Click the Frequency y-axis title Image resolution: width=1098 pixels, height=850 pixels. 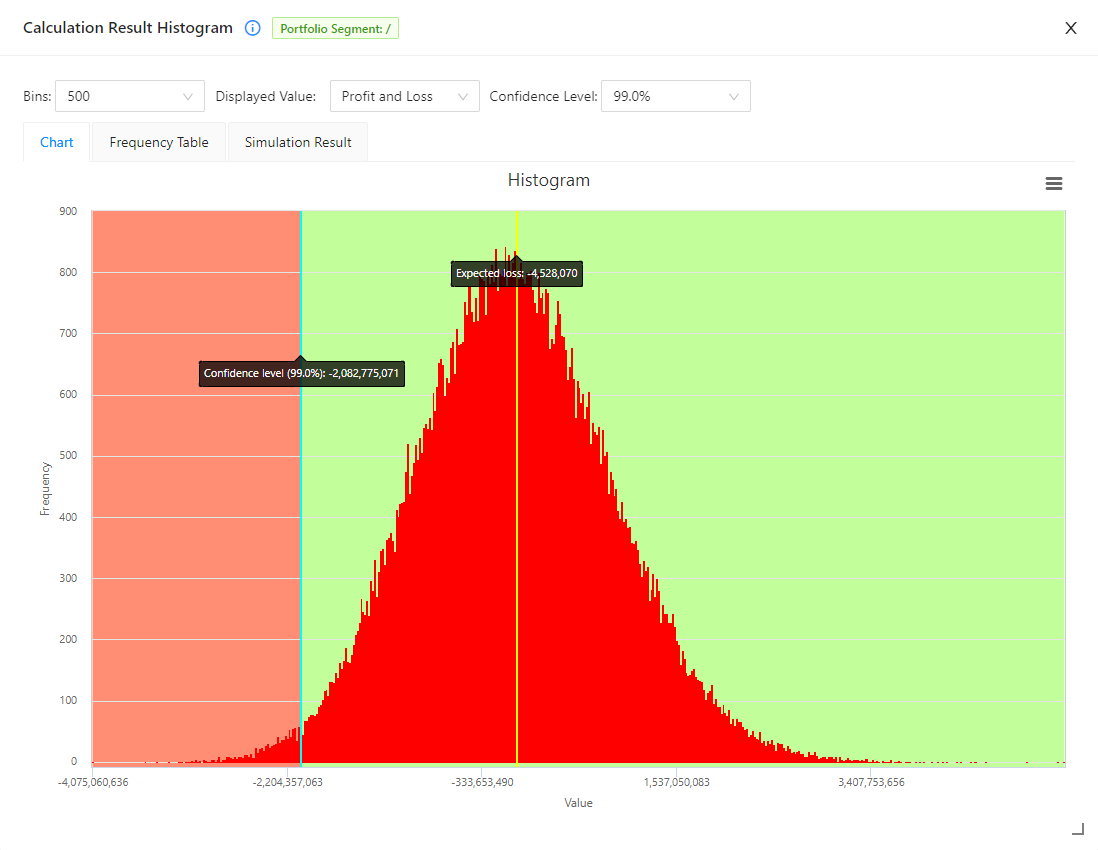pyautogui.click(x=45, y=488)
